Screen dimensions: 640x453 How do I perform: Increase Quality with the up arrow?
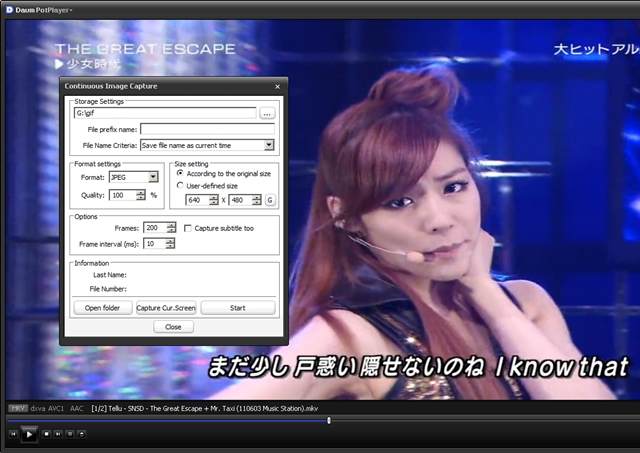tap(141, 193)
